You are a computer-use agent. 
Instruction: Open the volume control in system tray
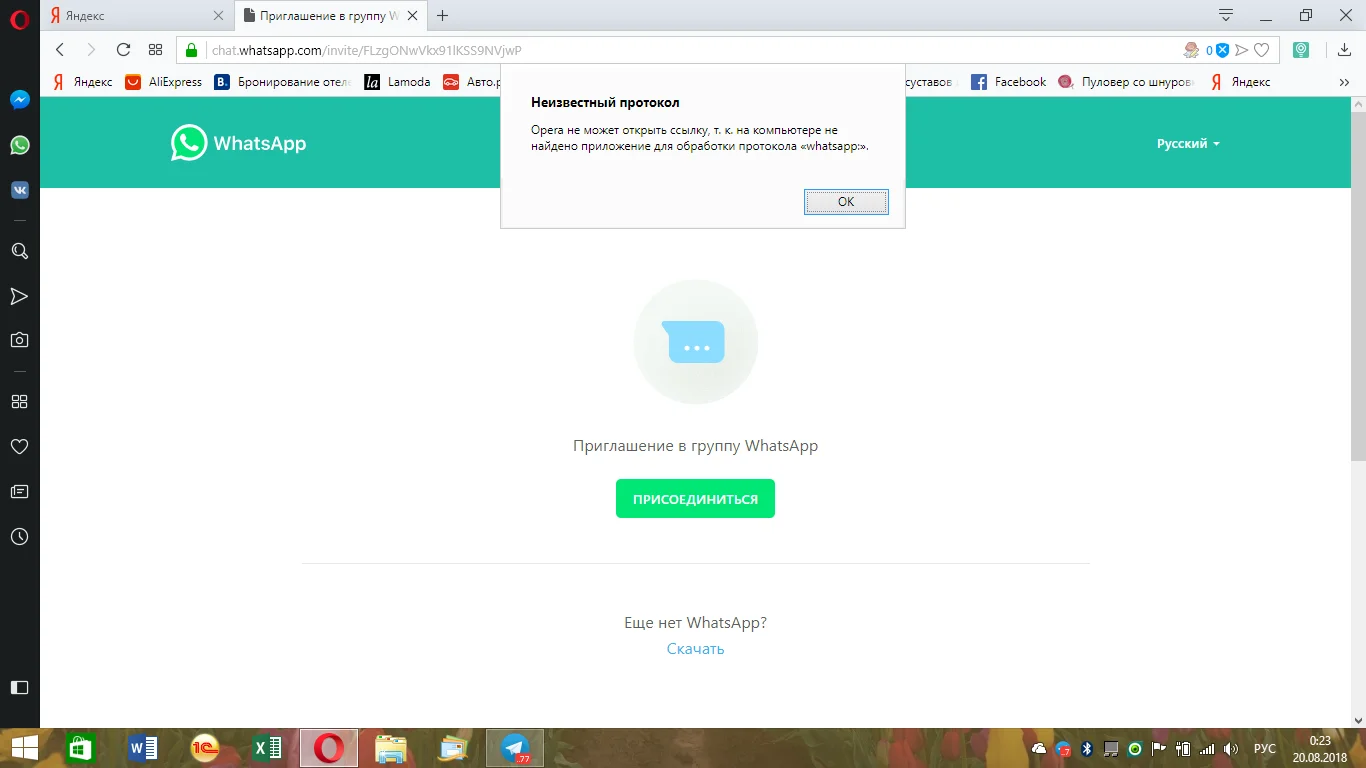tap(1231, 749)
